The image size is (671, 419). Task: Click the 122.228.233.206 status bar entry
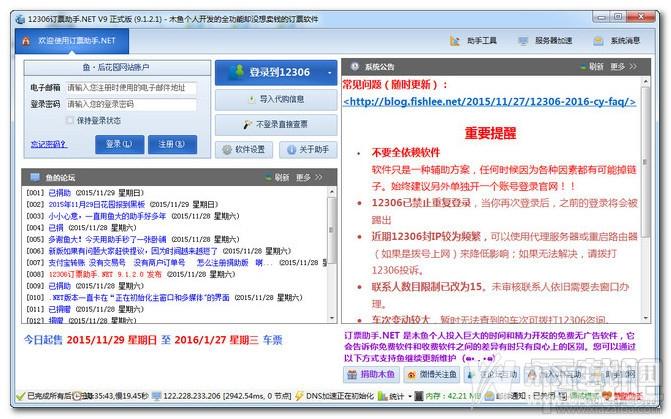tap(222, 396)
